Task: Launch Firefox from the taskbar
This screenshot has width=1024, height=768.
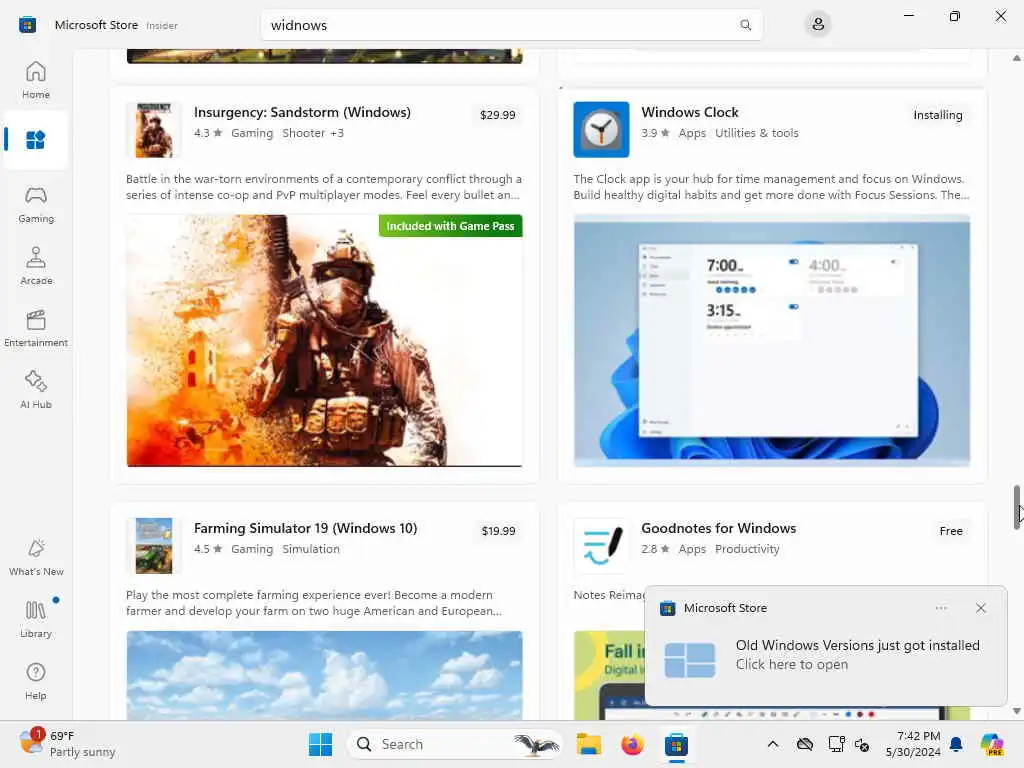Action: (632, 744)
